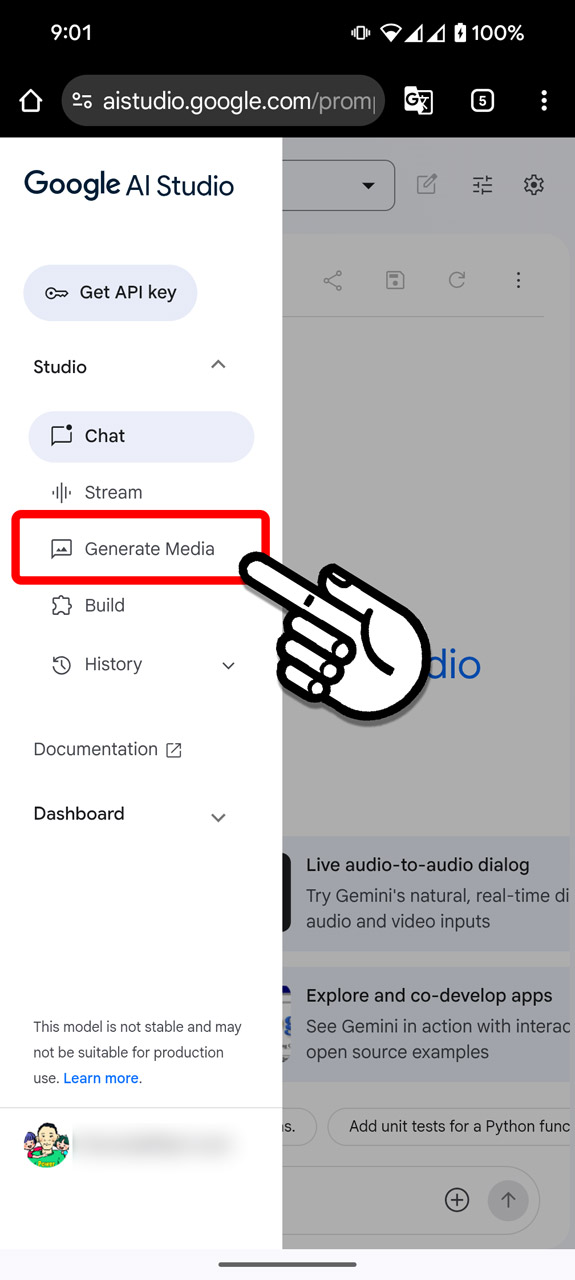Screen dimensions: 575x1280
Task: Click the Add unit tests suggestion chip
Action: click(x=451, y=1126)
